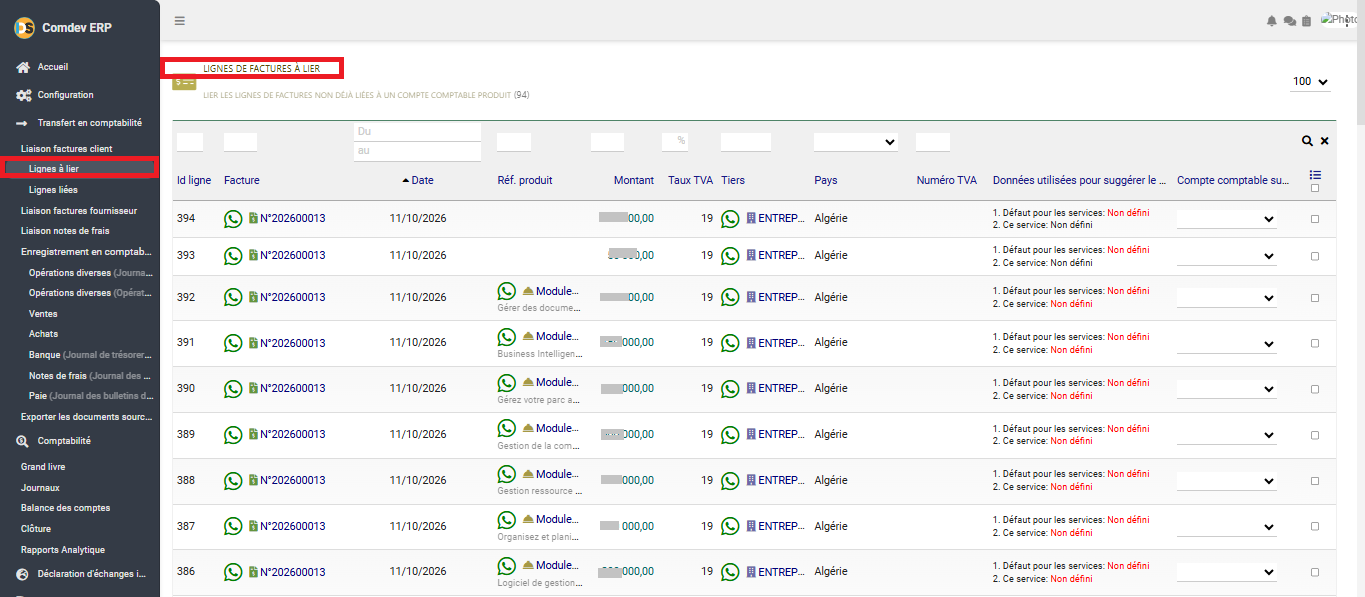Click the building company icon in row 390
1365x597 pixels.
tap(751, 388)
